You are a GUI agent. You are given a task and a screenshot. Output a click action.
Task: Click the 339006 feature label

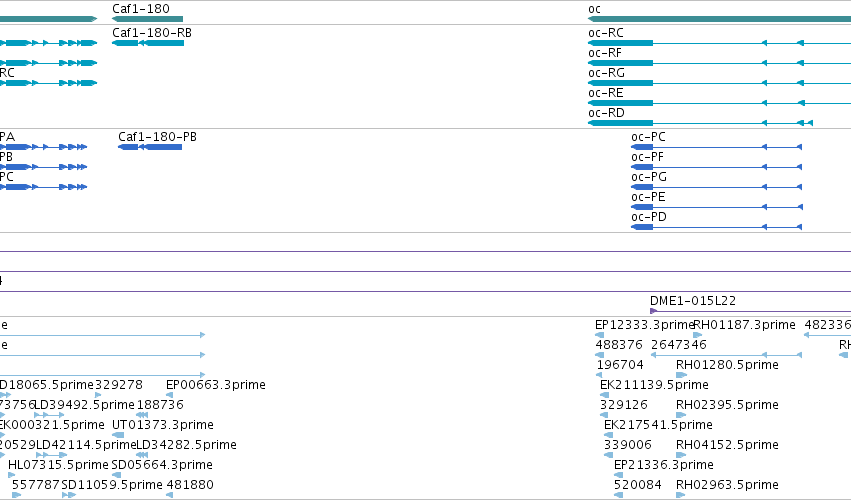tap(627, 445)
